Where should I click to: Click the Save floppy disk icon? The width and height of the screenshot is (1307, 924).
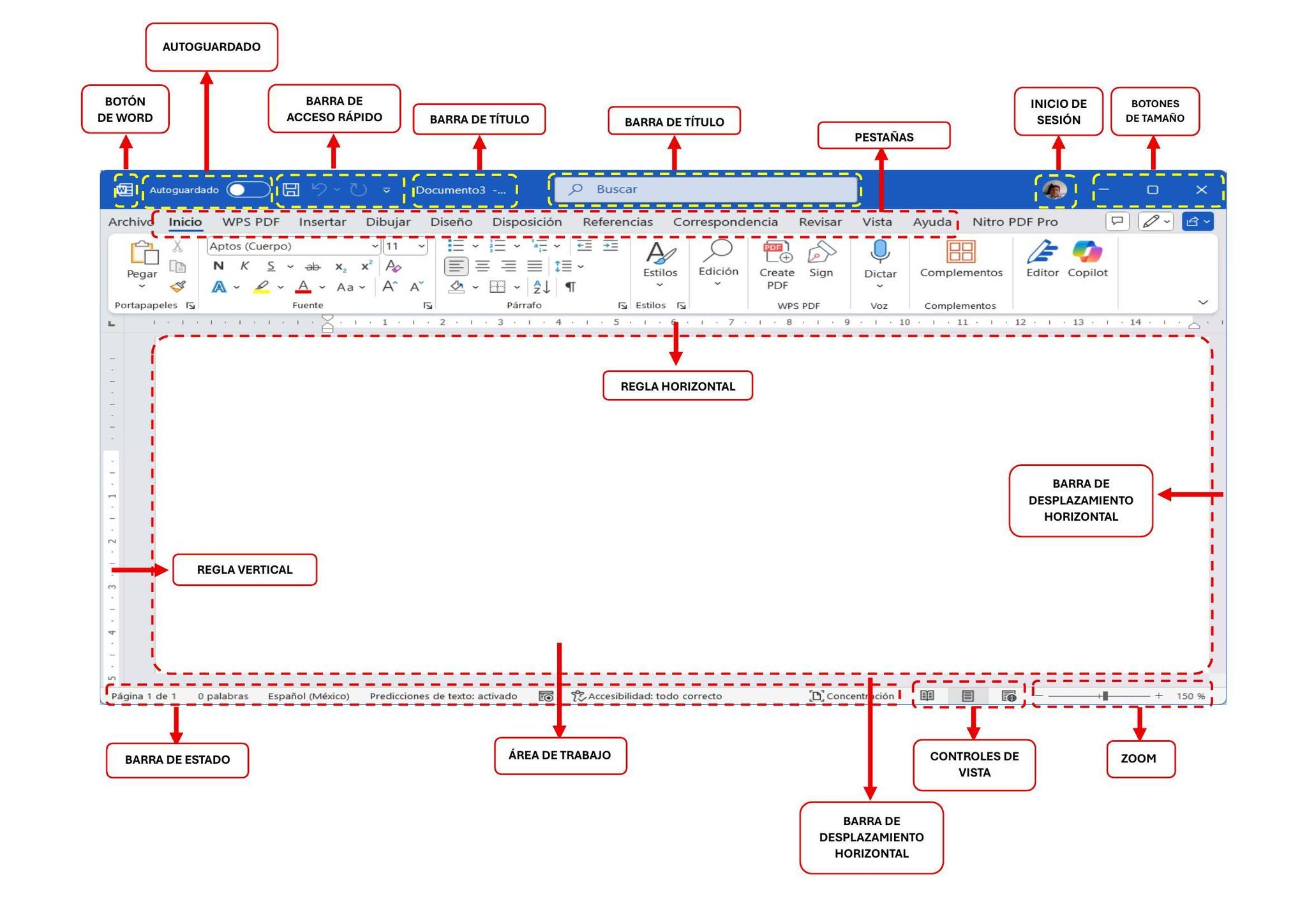tap(292, 190)
